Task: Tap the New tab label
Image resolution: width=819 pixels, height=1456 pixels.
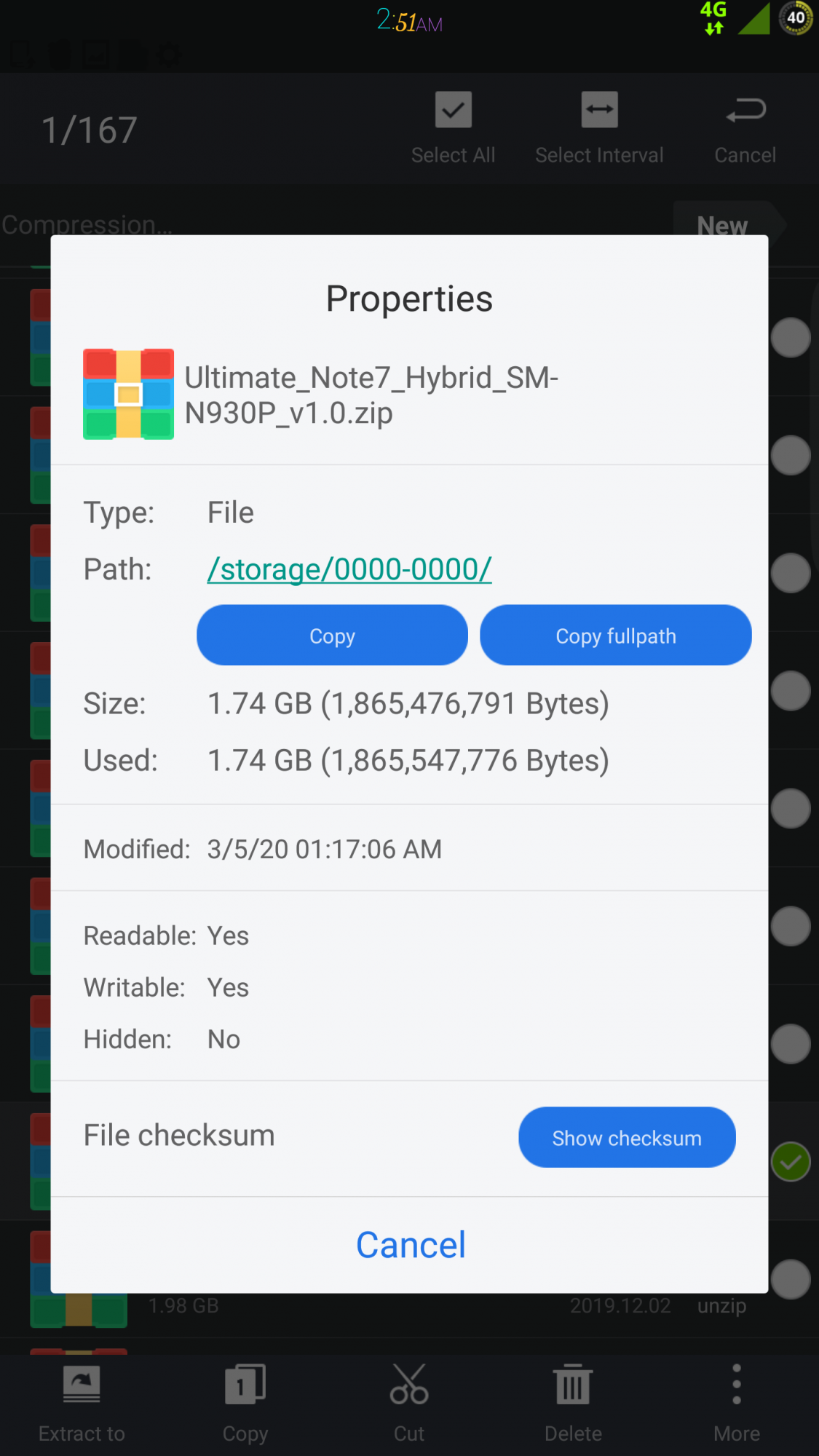Action: pyautogui.click(x=722, y=225)
